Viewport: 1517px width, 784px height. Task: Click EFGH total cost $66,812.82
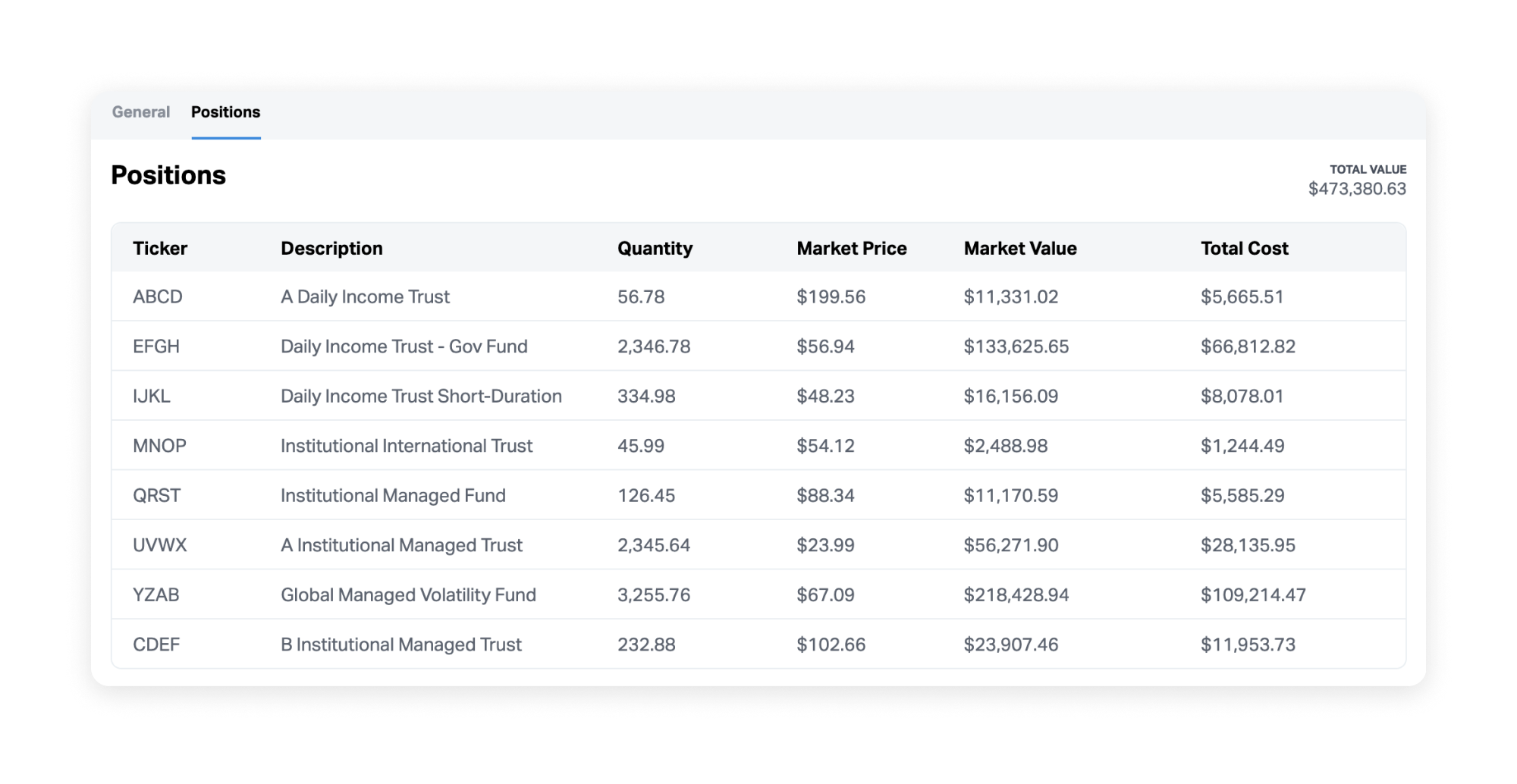pyautogui.click(x=1248, y=347)
